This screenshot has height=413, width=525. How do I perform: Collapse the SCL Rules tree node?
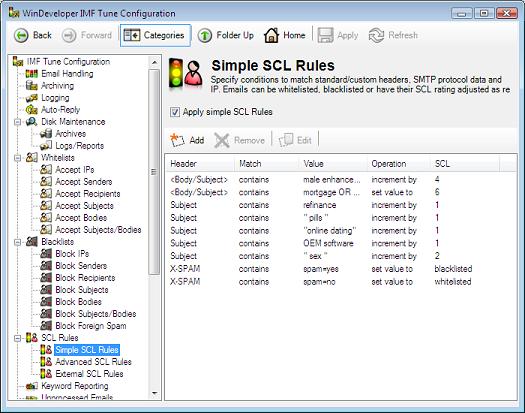(x=17, y=338)
